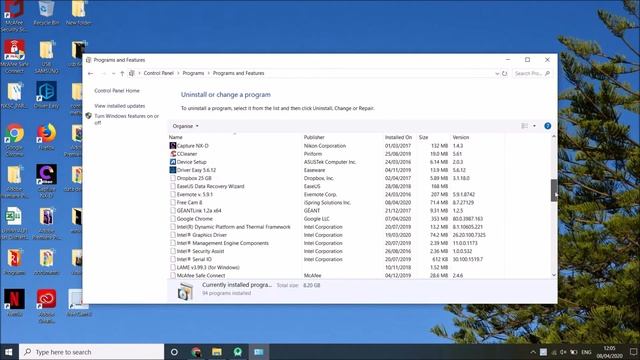Show hidden tray icons chevron

pyautogui.click(x=533, y=352)
